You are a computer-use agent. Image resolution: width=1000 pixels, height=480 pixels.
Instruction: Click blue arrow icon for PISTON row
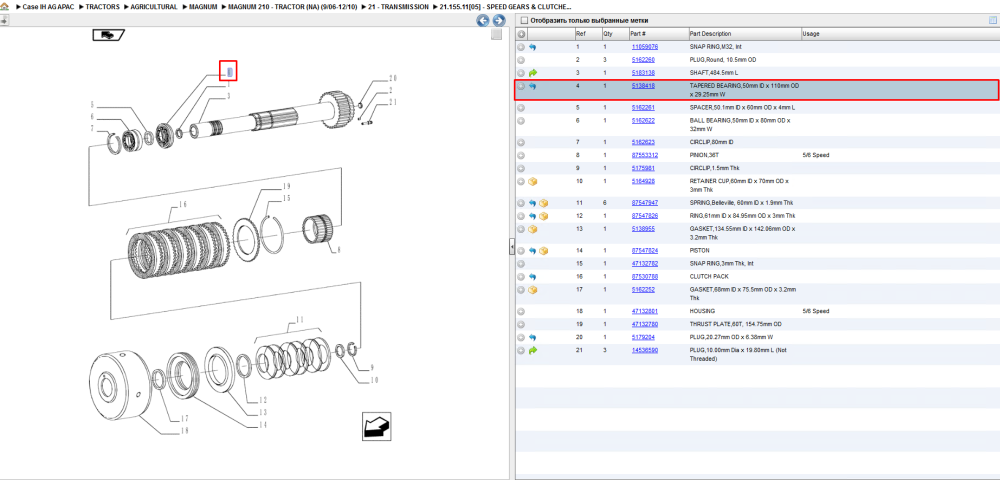(533, 251)
